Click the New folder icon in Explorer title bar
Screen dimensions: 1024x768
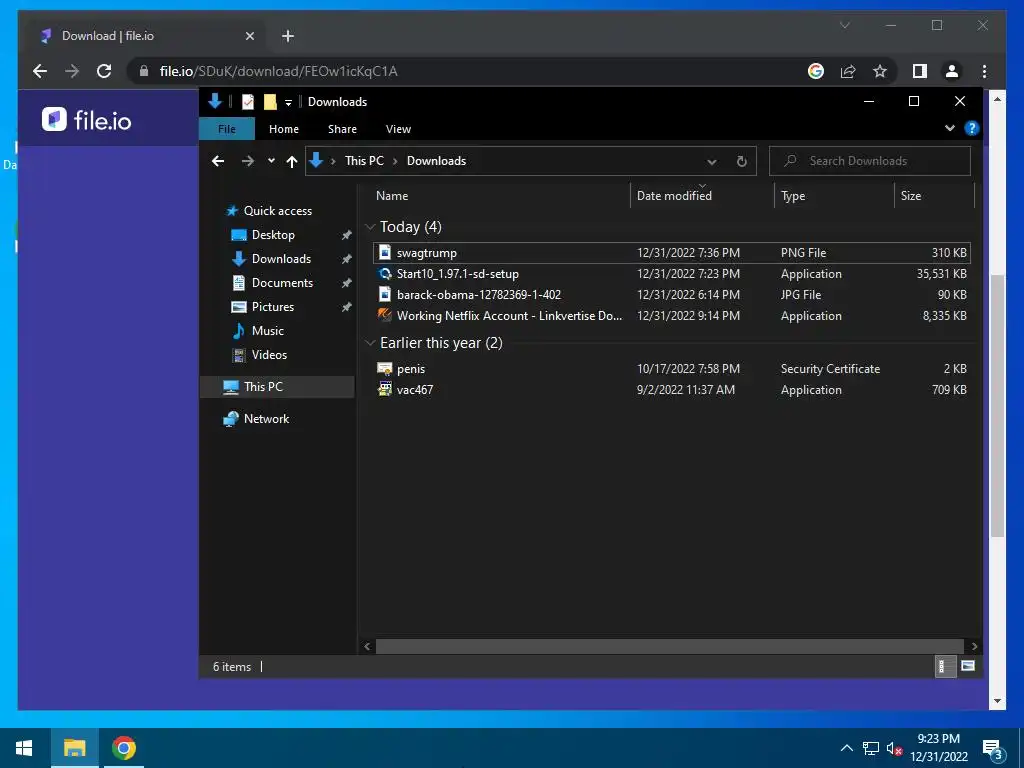coord(270,102)
